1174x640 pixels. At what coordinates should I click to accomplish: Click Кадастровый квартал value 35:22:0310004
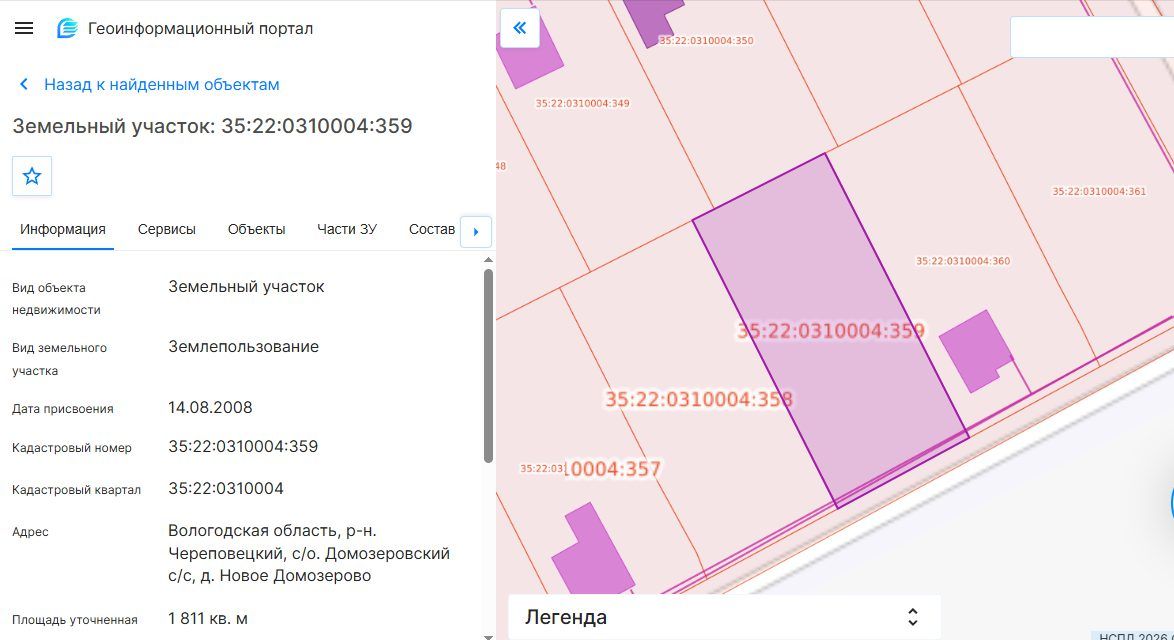[226, 488]
